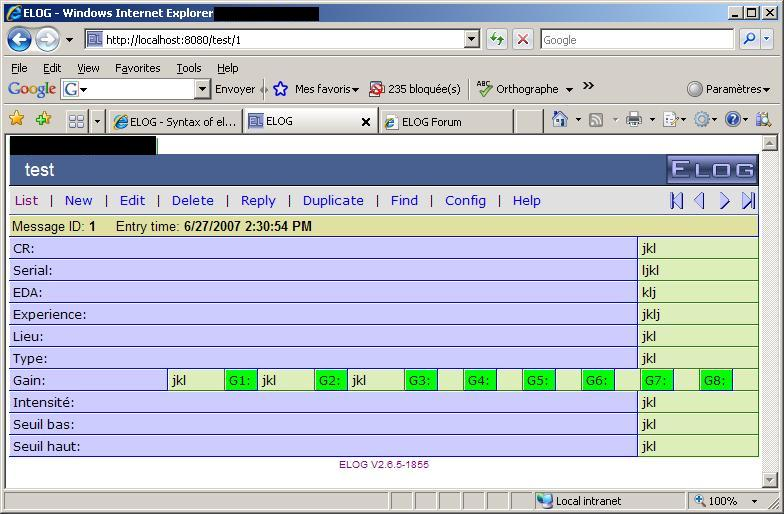
Task: Go to next entry arrow icon
Action: tap(724, 200)
